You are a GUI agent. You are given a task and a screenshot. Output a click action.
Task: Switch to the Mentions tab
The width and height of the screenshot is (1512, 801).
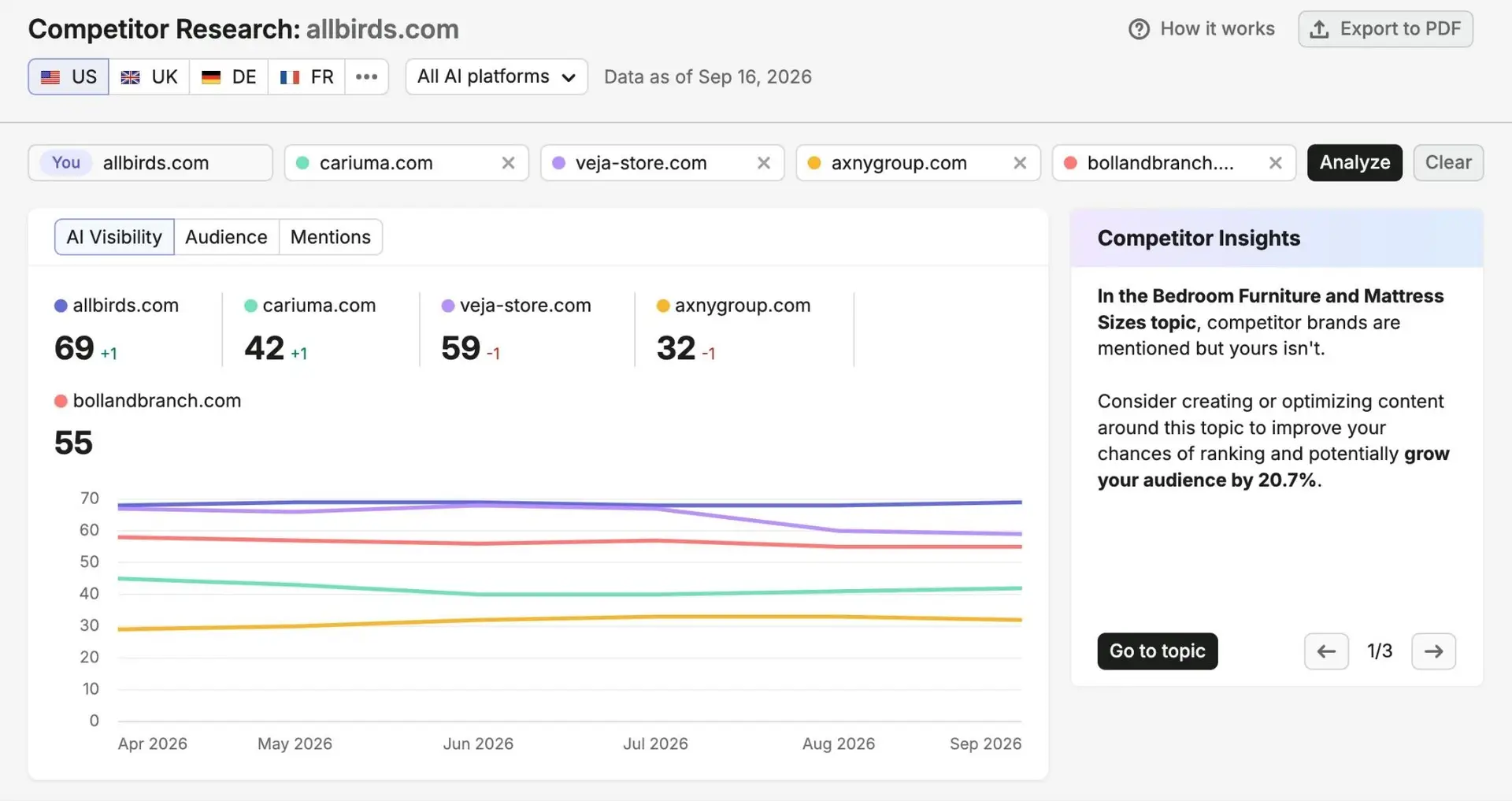pos(331,237)
